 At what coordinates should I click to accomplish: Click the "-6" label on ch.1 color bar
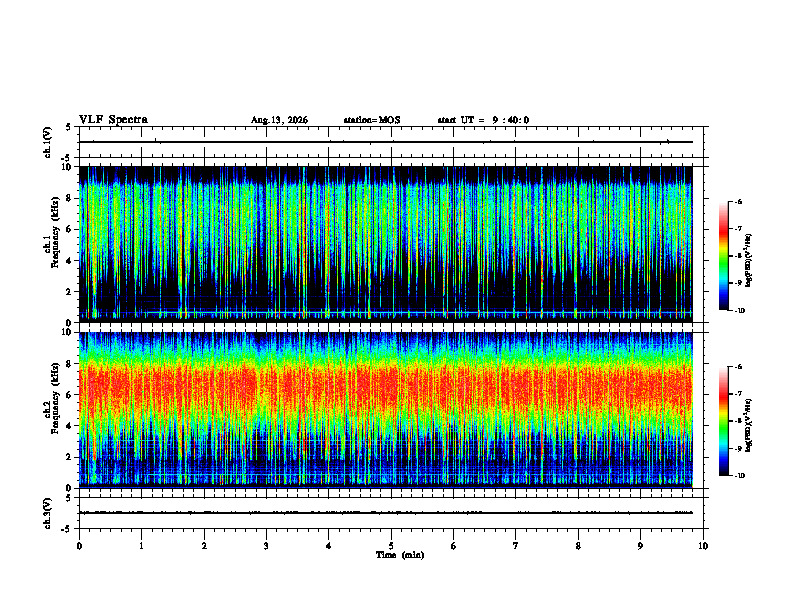[x=738, y=202]
